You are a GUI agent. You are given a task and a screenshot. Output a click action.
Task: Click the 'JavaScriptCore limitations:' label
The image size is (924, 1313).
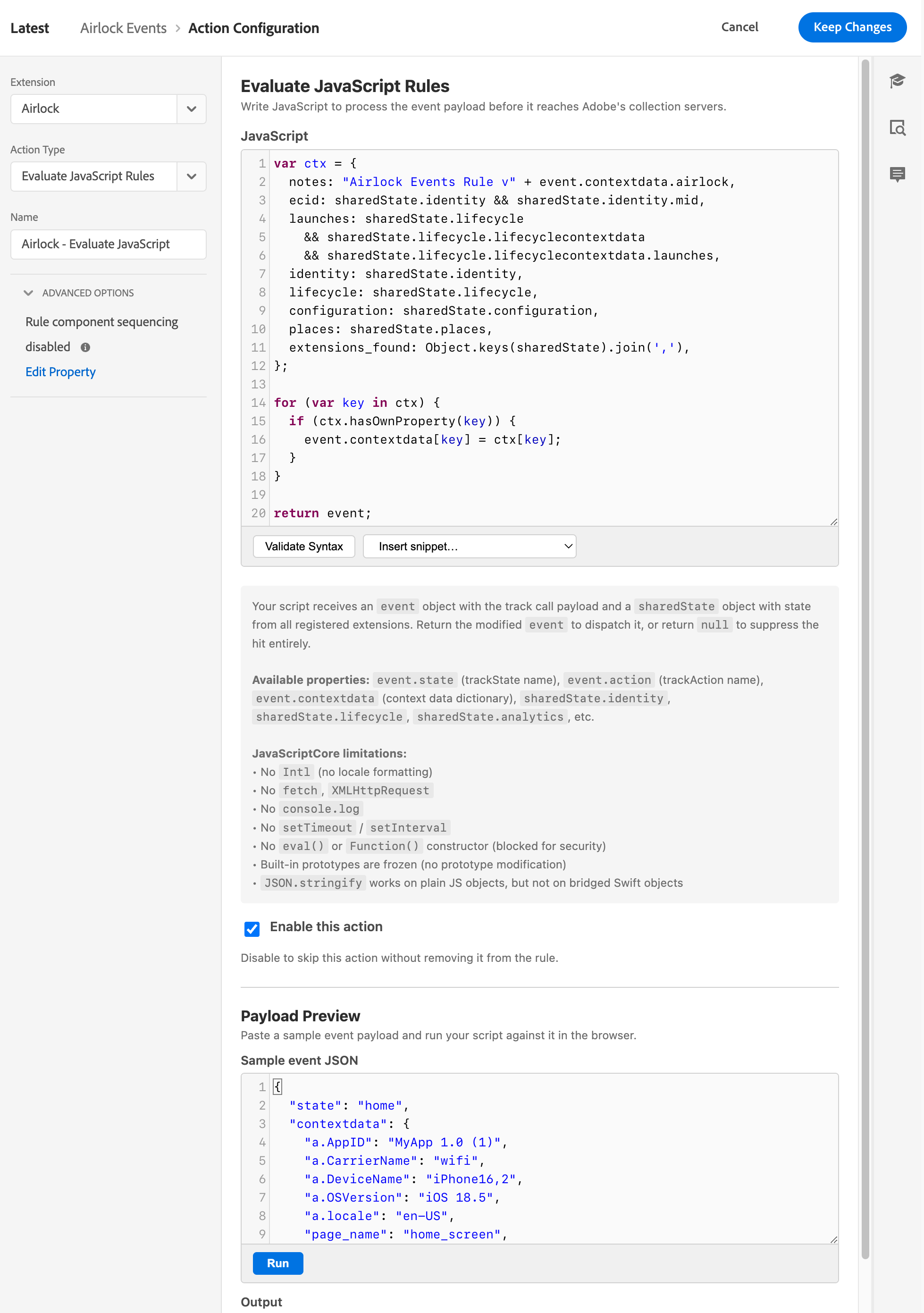click(x=329, y=753)
